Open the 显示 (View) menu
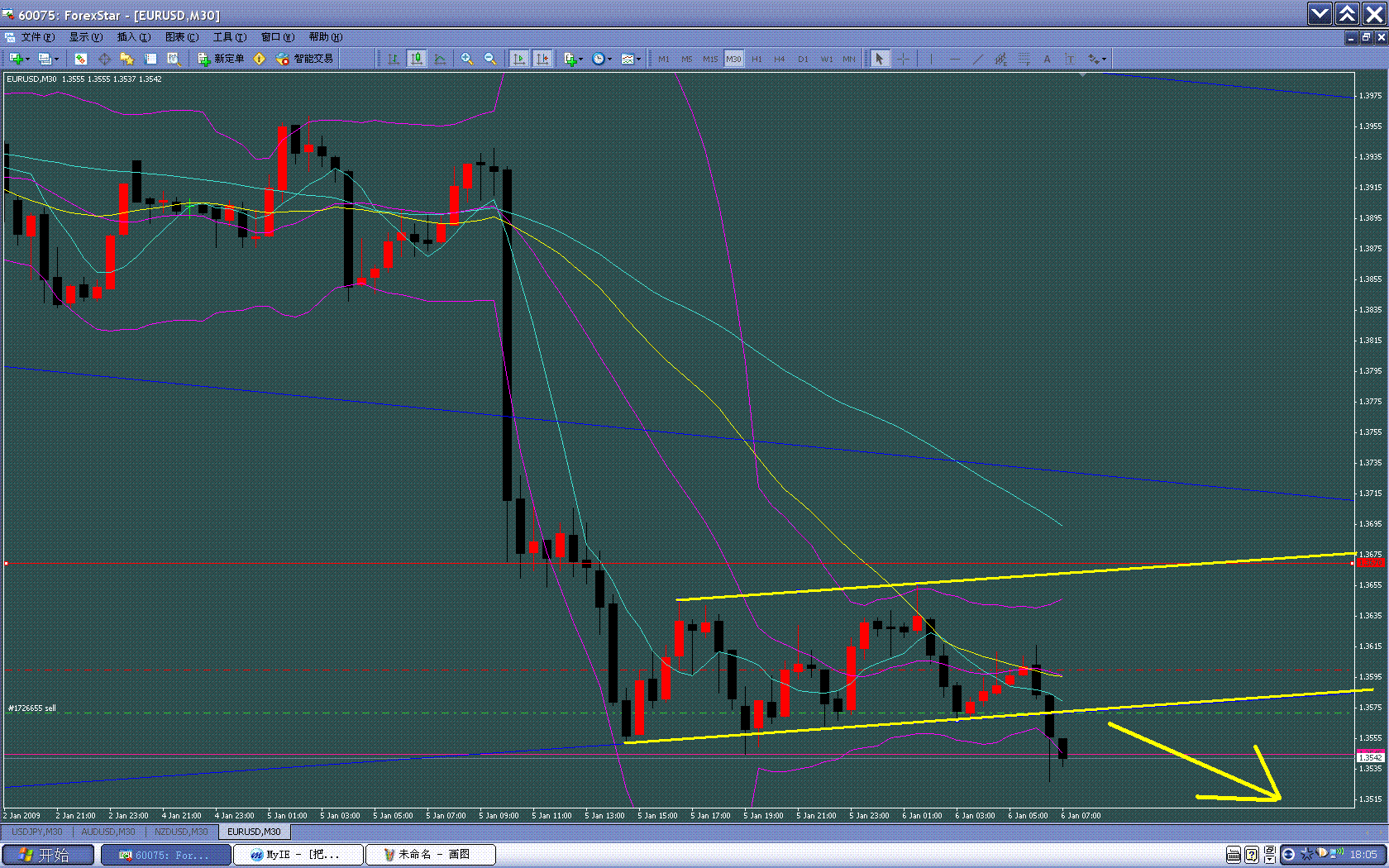 click(86, 37)
